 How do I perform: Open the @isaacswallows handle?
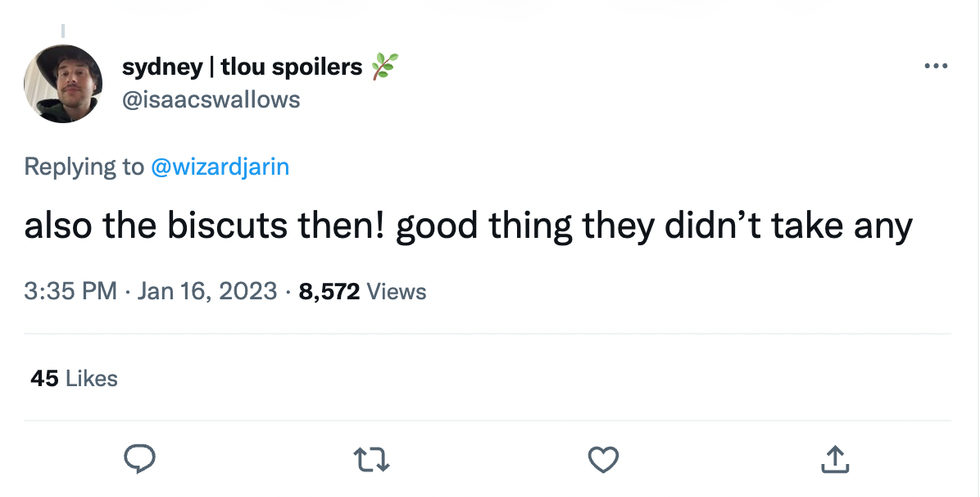point(210,99)
